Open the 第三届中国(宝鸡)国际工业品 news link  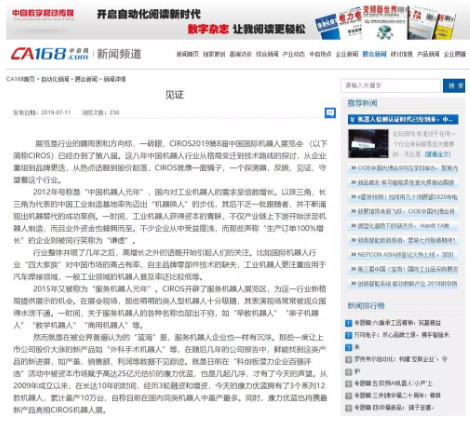(404, 269)
